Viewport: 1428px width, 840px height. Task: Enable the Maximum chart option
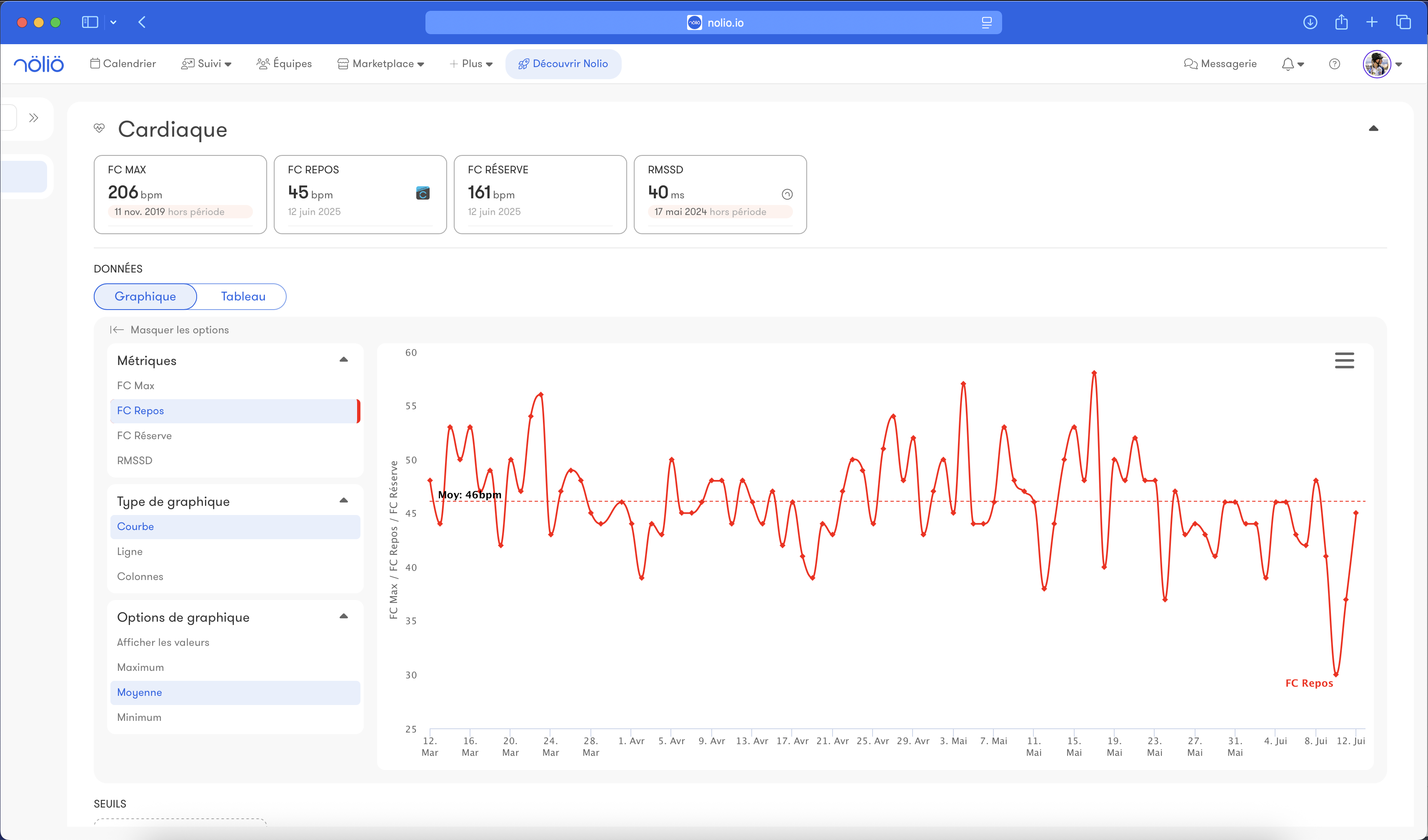tap(140, 667)
